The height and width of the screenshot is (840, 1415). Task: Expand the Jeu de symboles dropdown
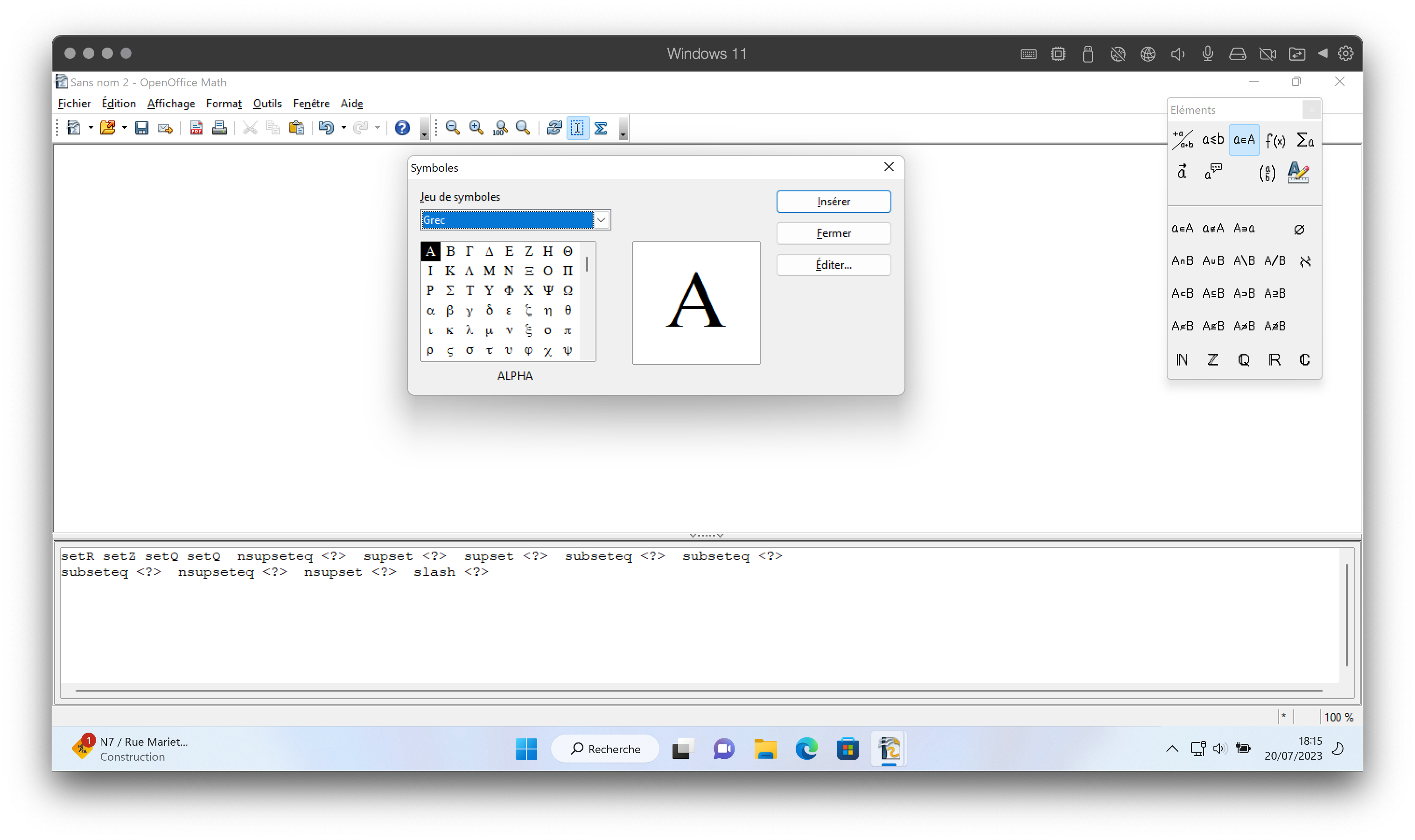tap(601, 220)
